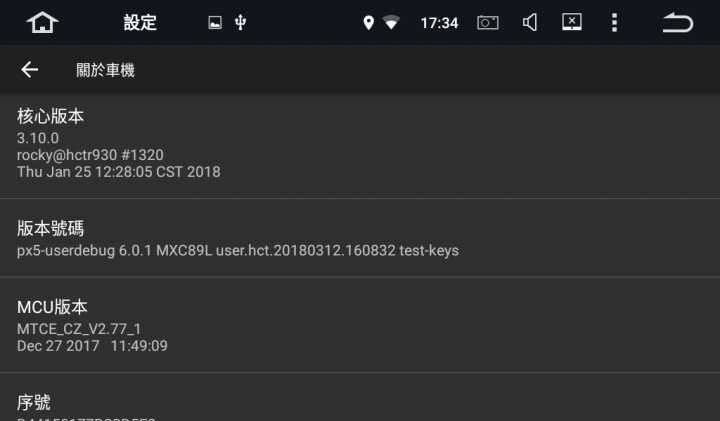Screen dimensions: 720x421
Task: Select the 序號 serial number entry
Action: tap(360, 397)
